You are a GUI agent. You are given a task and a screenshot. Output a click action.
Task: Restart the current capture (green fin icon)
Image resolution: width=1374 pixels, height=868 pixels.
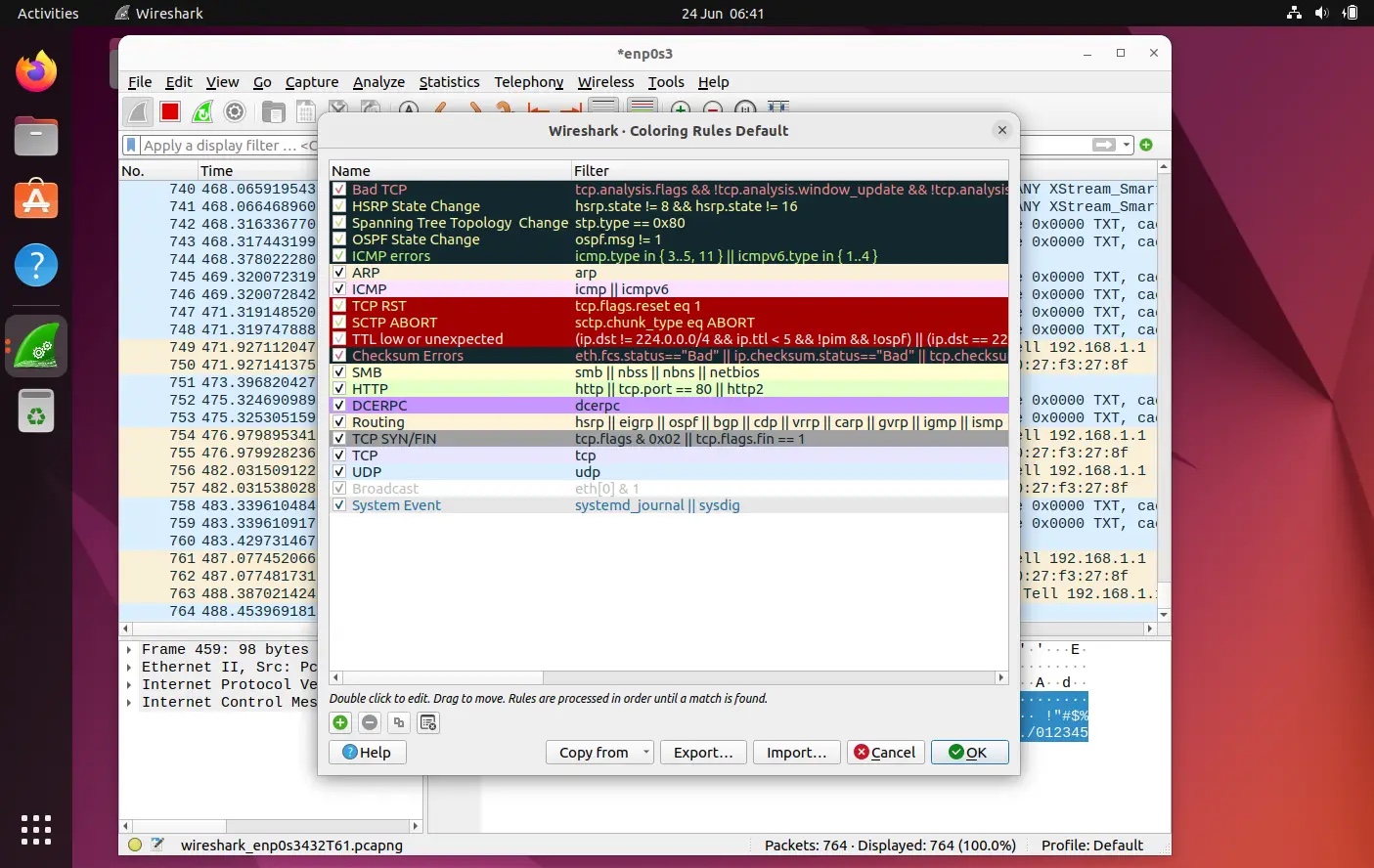pyautogui.click(x=201, y=111)
